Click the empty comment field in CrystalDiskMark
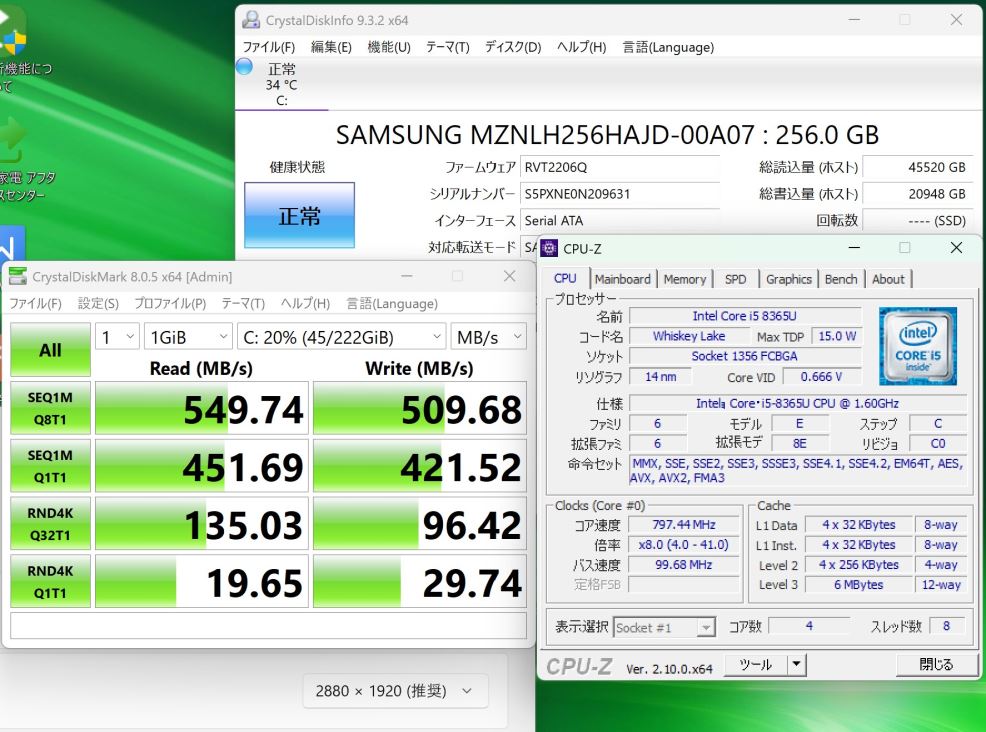Viewport: 986px width, 732px height. click(x=269, y=626)
